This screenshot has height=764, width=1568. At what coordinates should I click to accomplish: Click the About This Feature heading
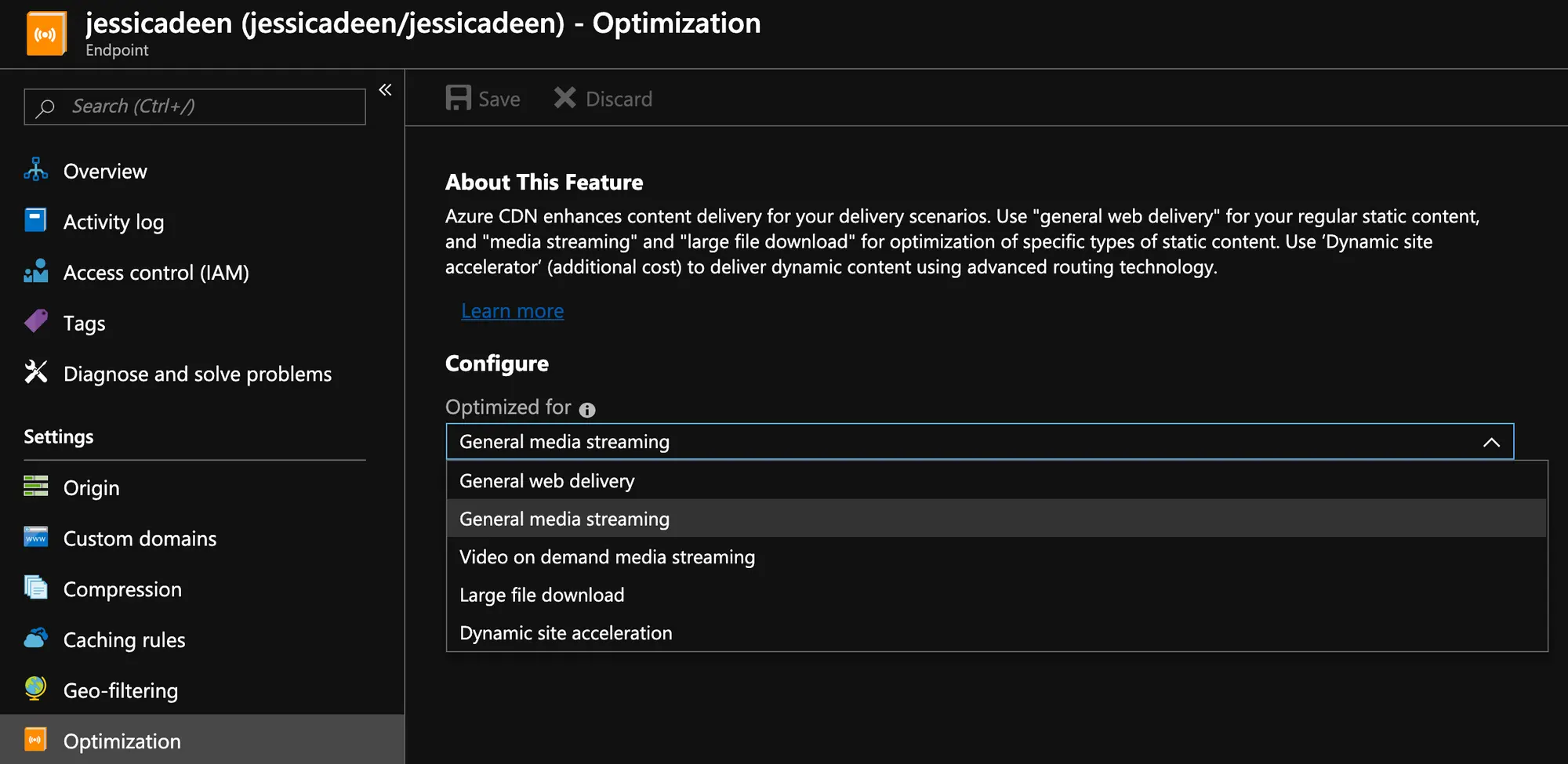(544, 182)
